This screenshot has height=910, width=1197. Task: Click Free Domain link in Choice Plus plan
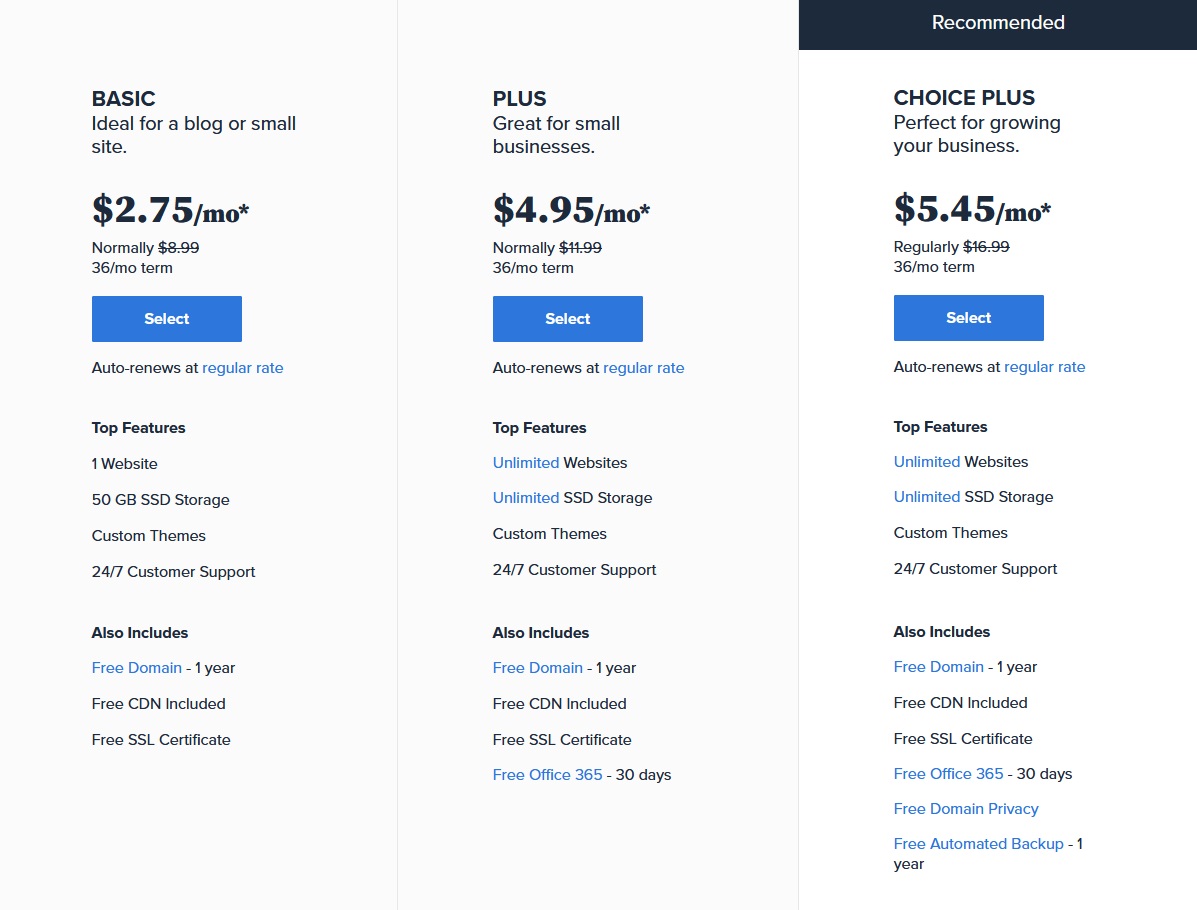(938, 667)
